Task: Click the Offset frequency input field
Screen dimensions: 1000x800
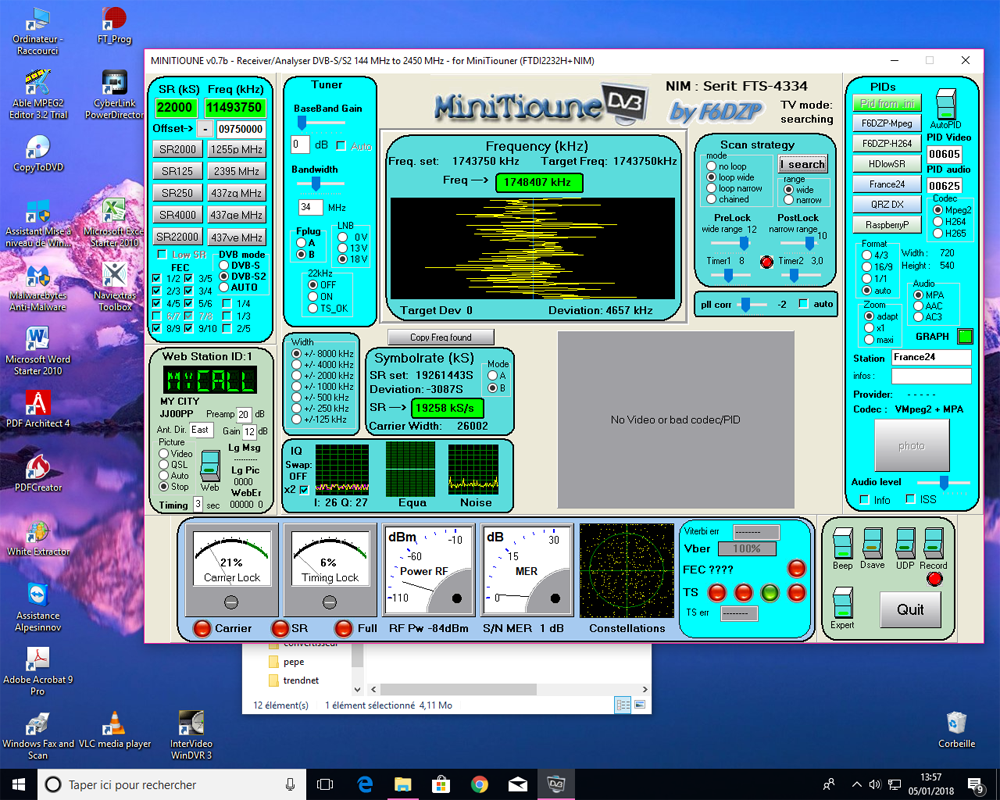Action: coord(240,129)
